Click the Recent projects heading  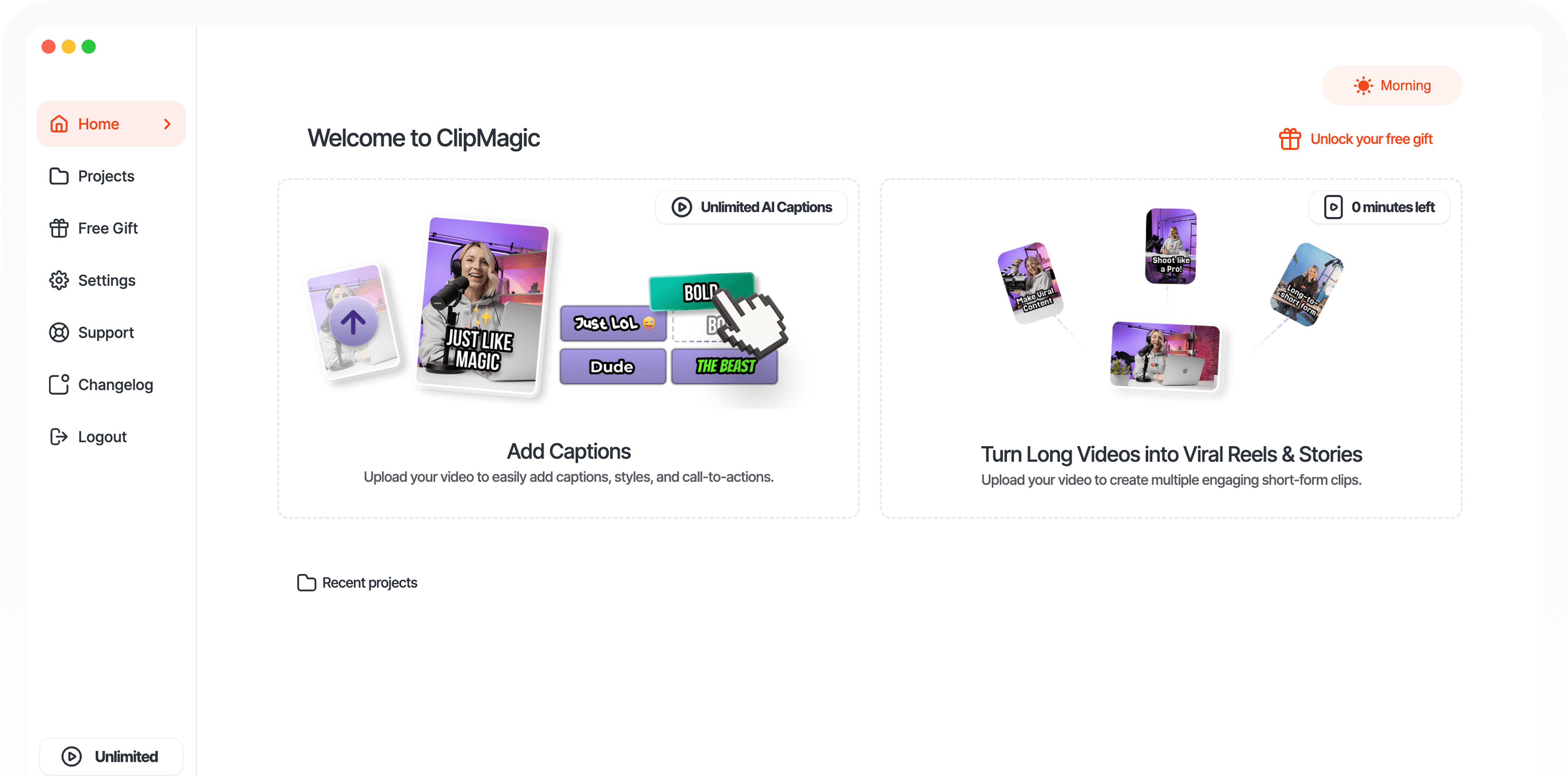point(369,582)
